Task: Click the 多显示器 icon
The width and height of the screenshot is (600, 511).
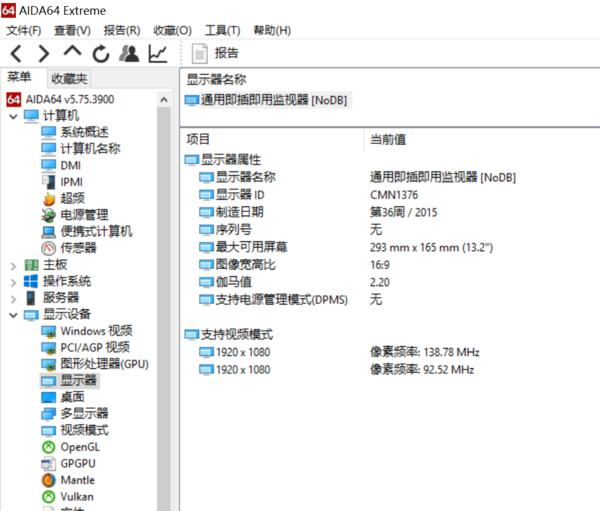Action: click(x=49, y=414)
